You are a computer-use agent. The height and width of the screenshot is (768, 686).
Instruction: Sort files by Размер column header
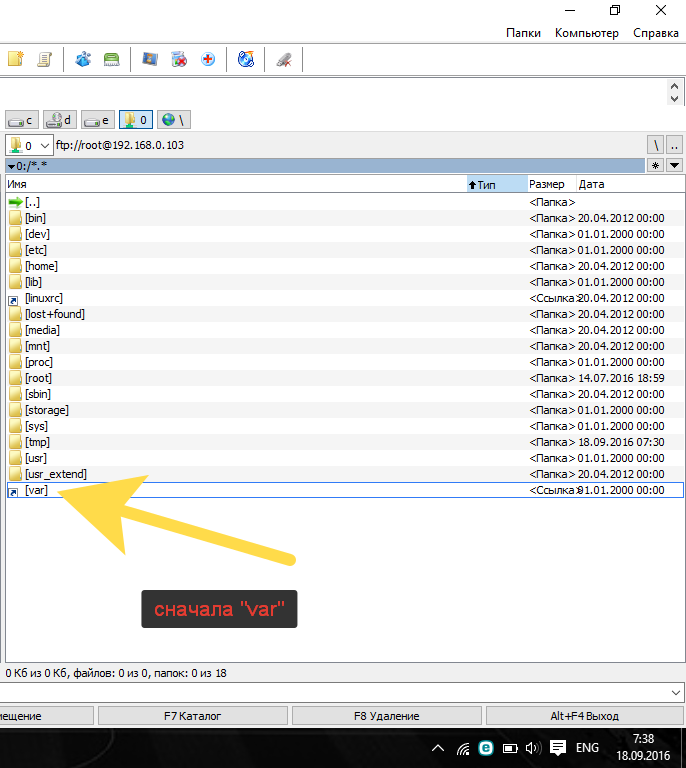(547, 184)
